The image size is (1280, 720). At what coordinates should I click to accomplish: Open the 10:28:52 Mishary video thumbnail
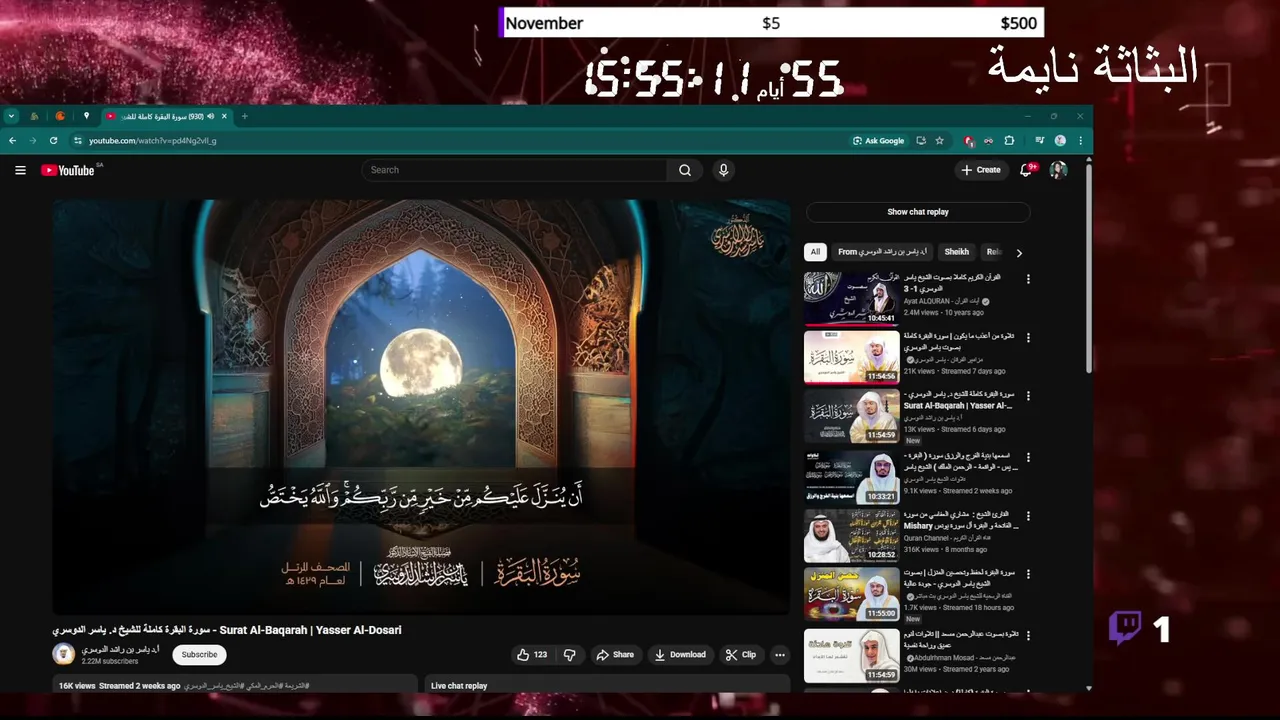pos(851,535)
